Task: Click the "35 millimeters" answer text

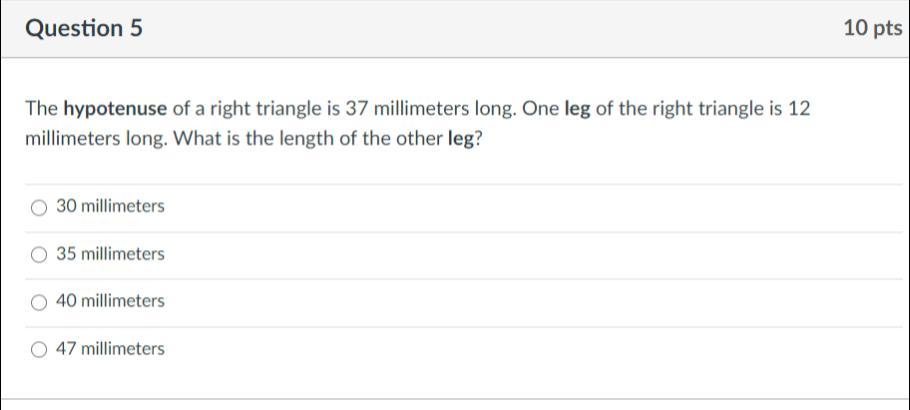Action: (110, 254)
